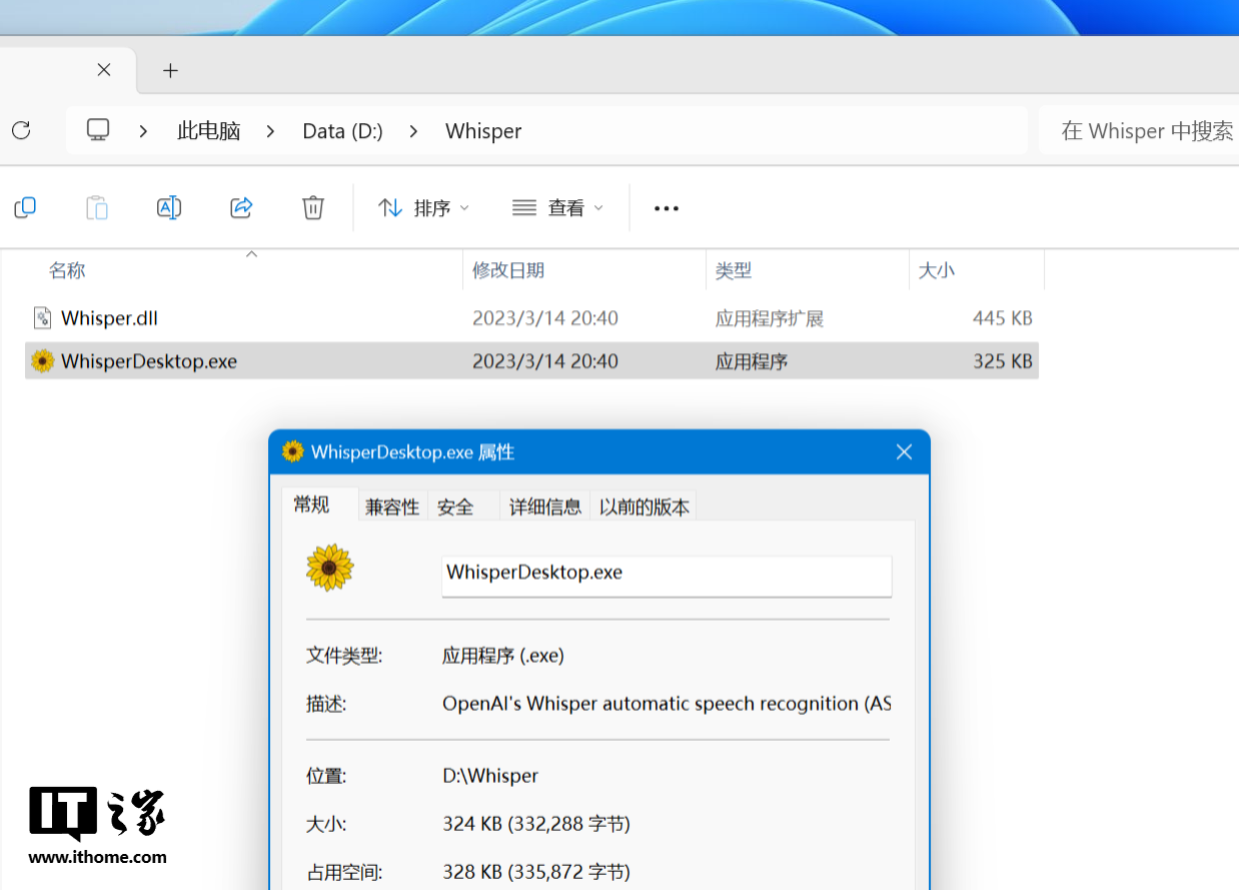Click the share icon in toolbar

[x=241, y=208]
